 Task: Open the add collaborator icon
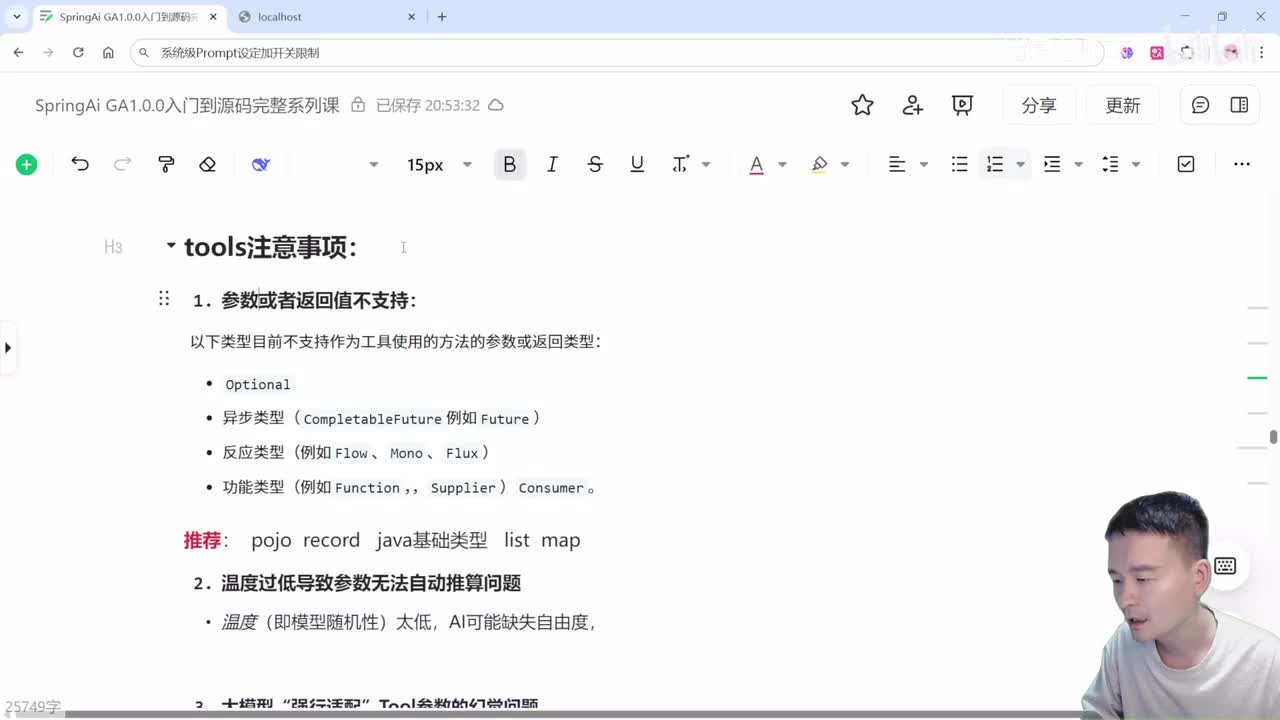912,105
